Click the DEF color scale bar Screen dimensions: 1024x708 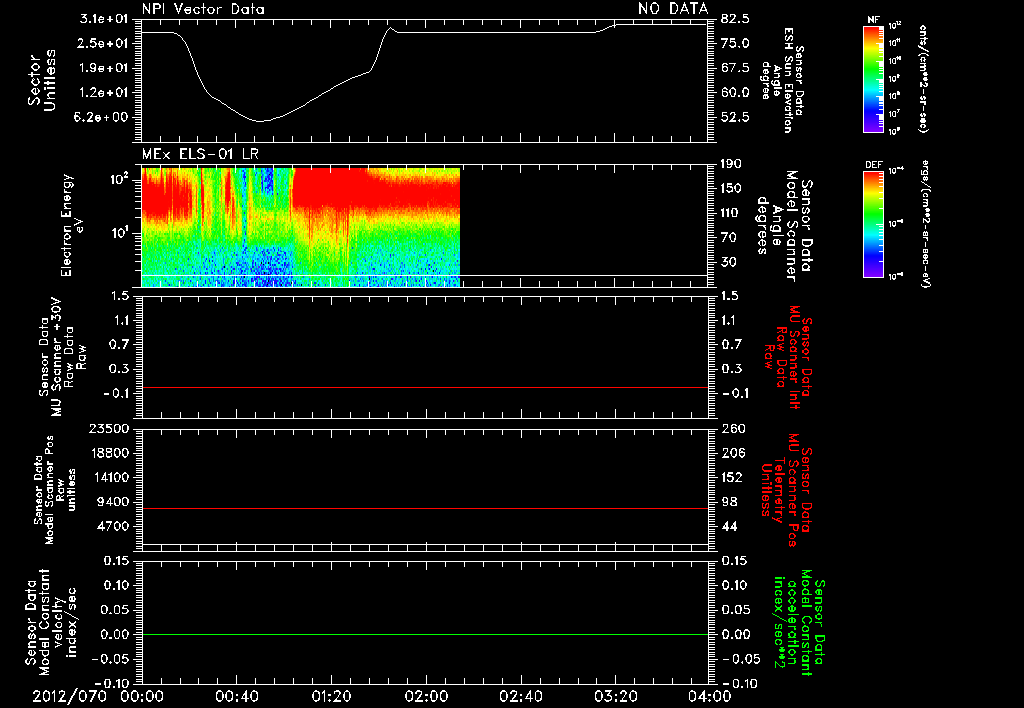click(x=873, y=224)
